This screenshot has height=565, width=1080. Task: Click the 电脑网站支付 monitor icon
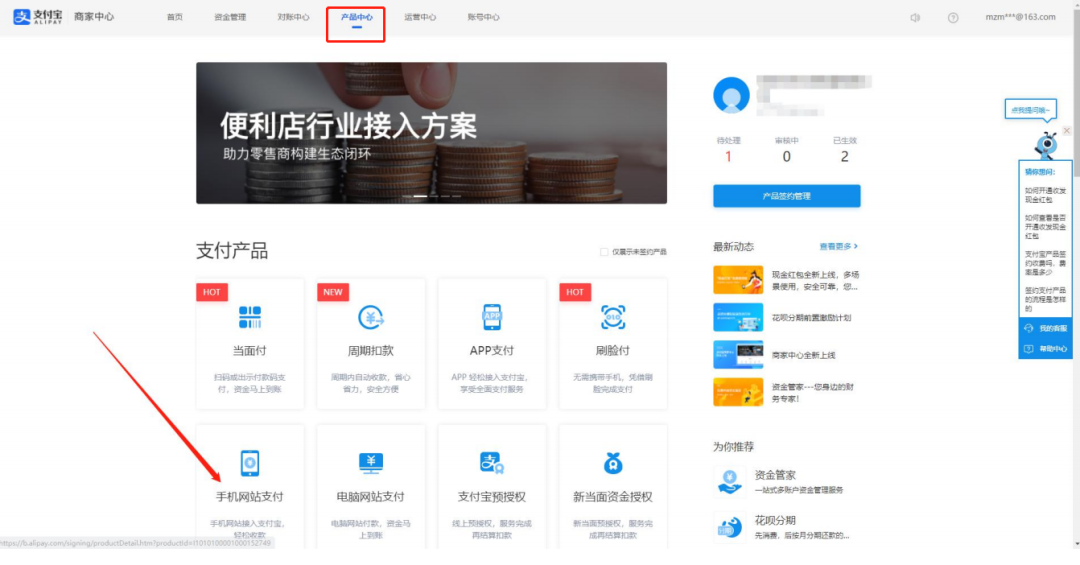point(371,463)
